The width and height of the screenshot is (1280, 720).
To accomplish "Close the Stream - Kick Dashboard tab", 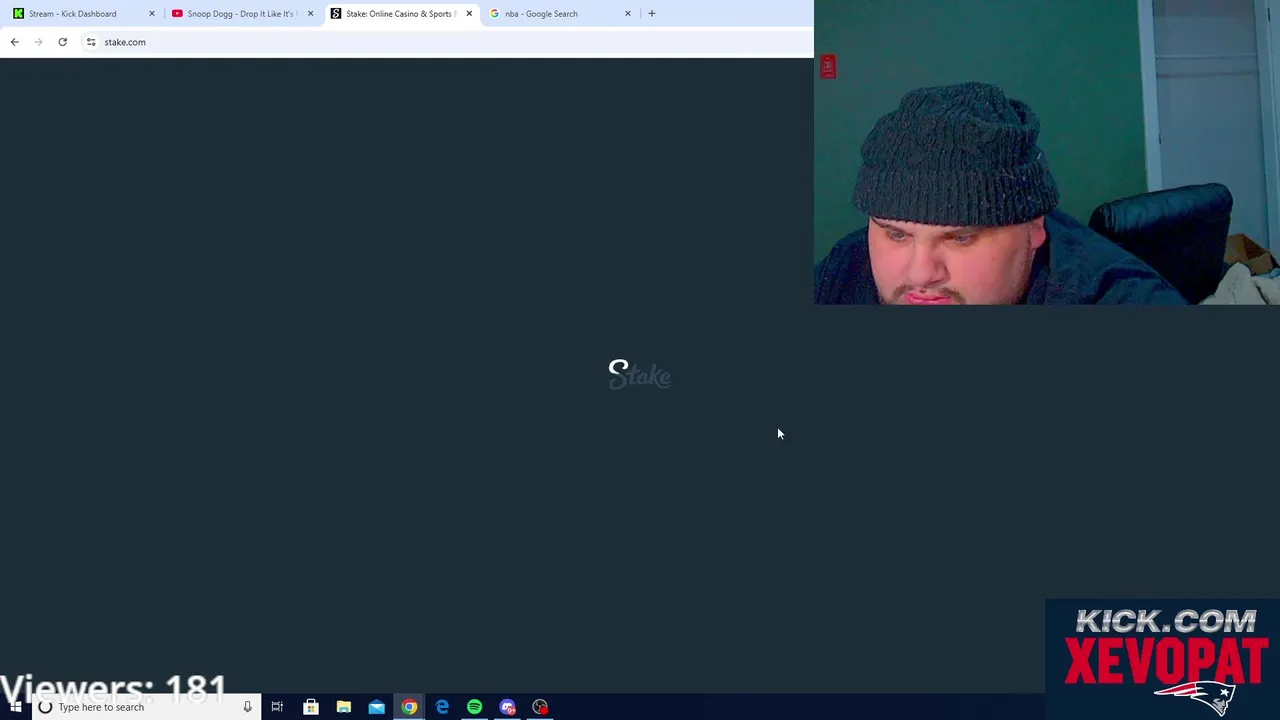I will point(152,14).
